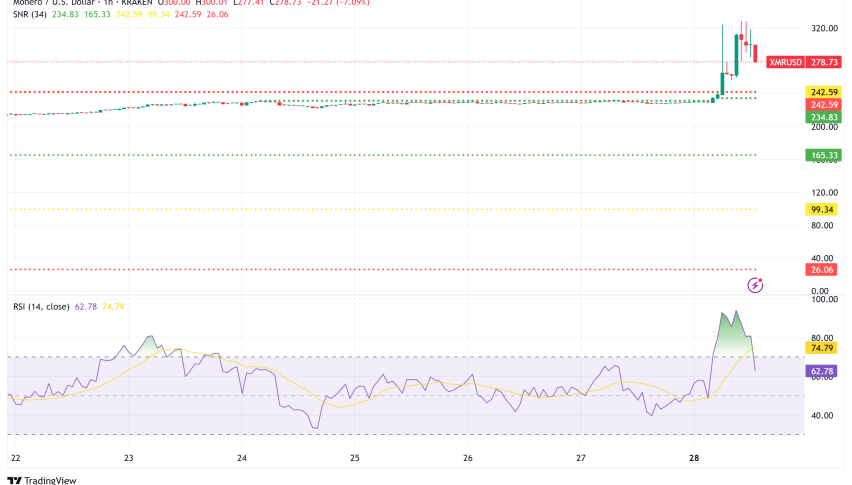Viewport: 852px width, 485px height.
Task: Click the RSI peak above 80 on the 28th
Action: pos(736,312)
